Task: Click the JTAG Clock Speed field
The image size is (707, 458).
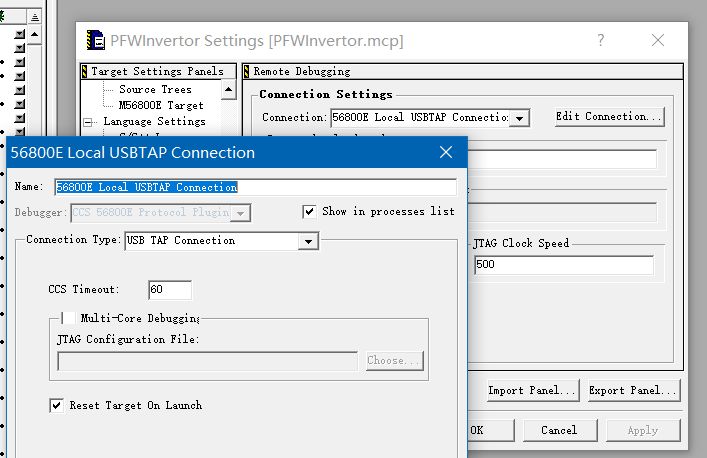Action: click(563, 265)
